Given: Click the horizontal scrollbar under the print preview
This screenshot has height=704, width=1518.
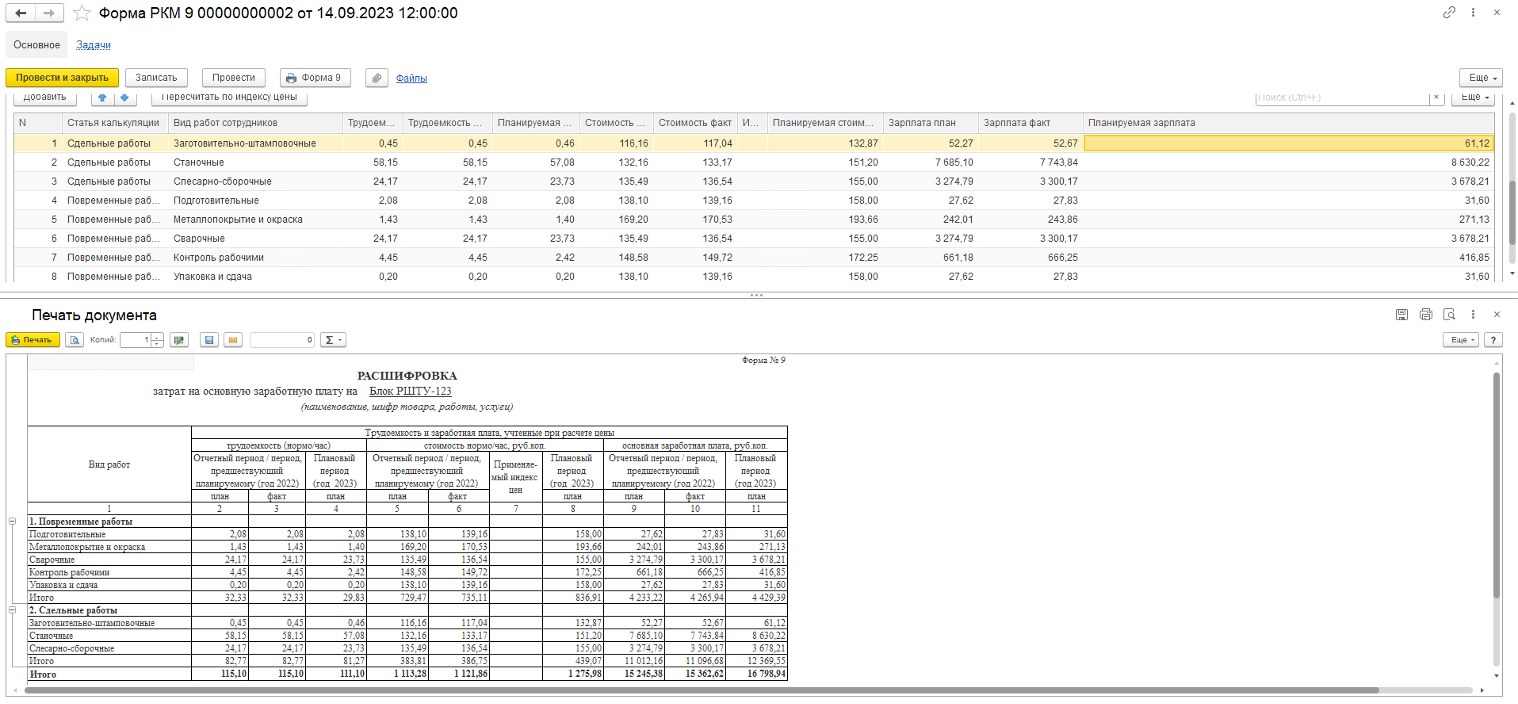Looking at the screenshot, I should click(x=700, y=690).
